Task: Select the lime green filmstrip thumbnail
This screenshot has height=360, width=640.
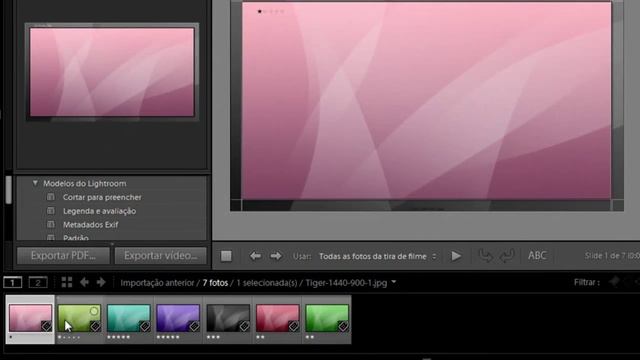Action: (x=79, y=318)
